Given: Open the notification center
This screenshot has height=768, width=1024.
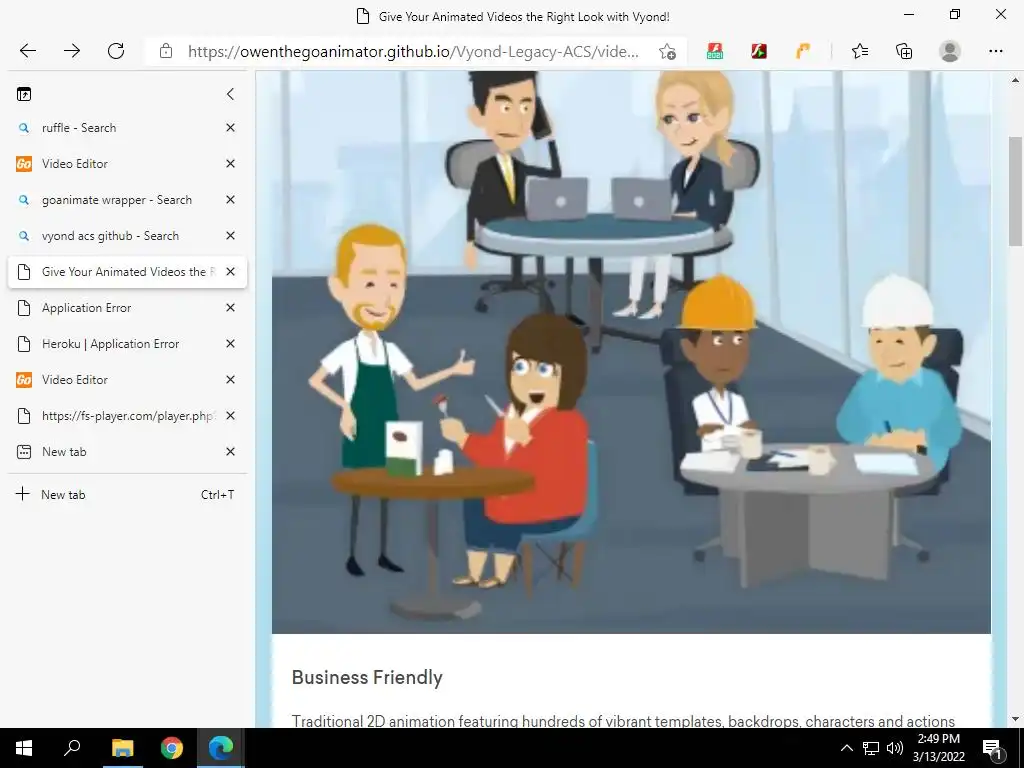Looking at the screenshot, I should (x=993, y=748).
